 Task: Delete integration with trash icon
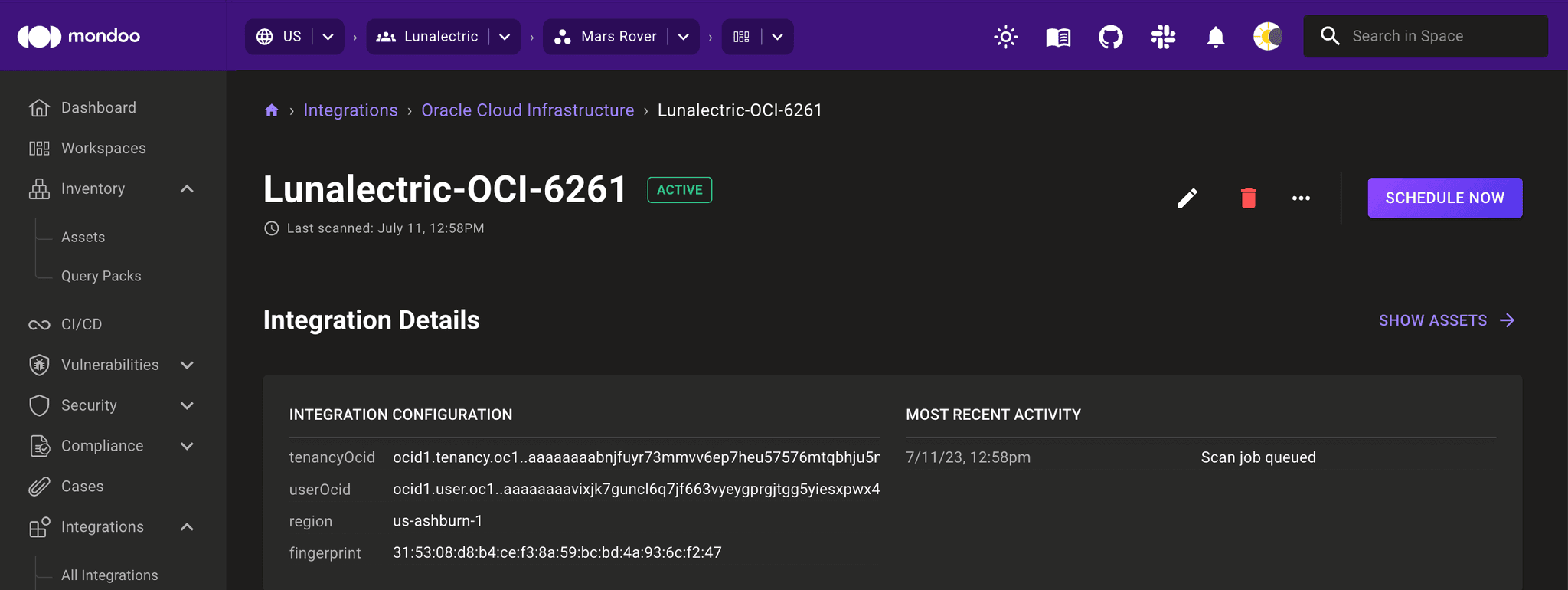click(x=1248, y=198)
